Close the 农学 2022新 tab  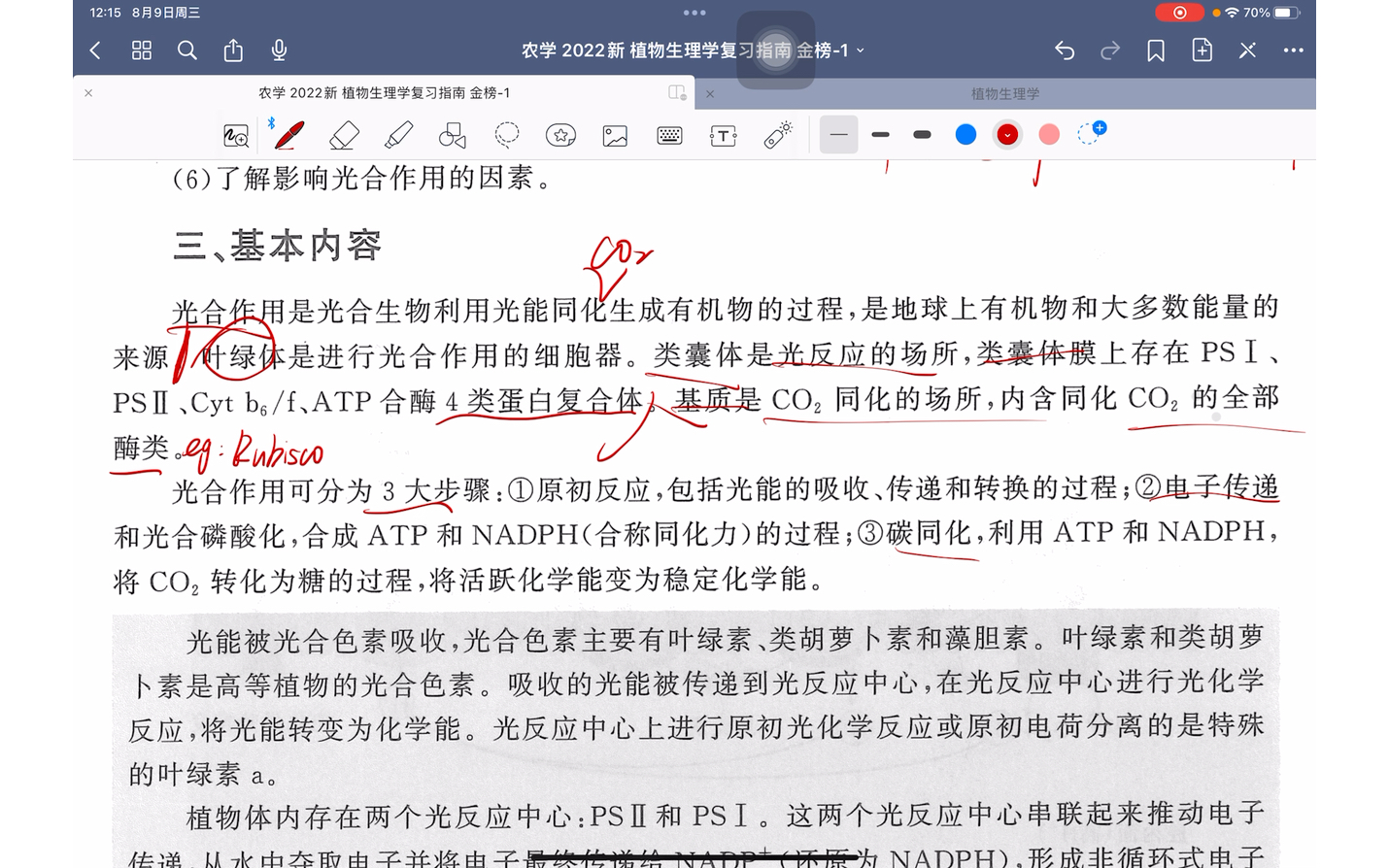click(88, 93)
